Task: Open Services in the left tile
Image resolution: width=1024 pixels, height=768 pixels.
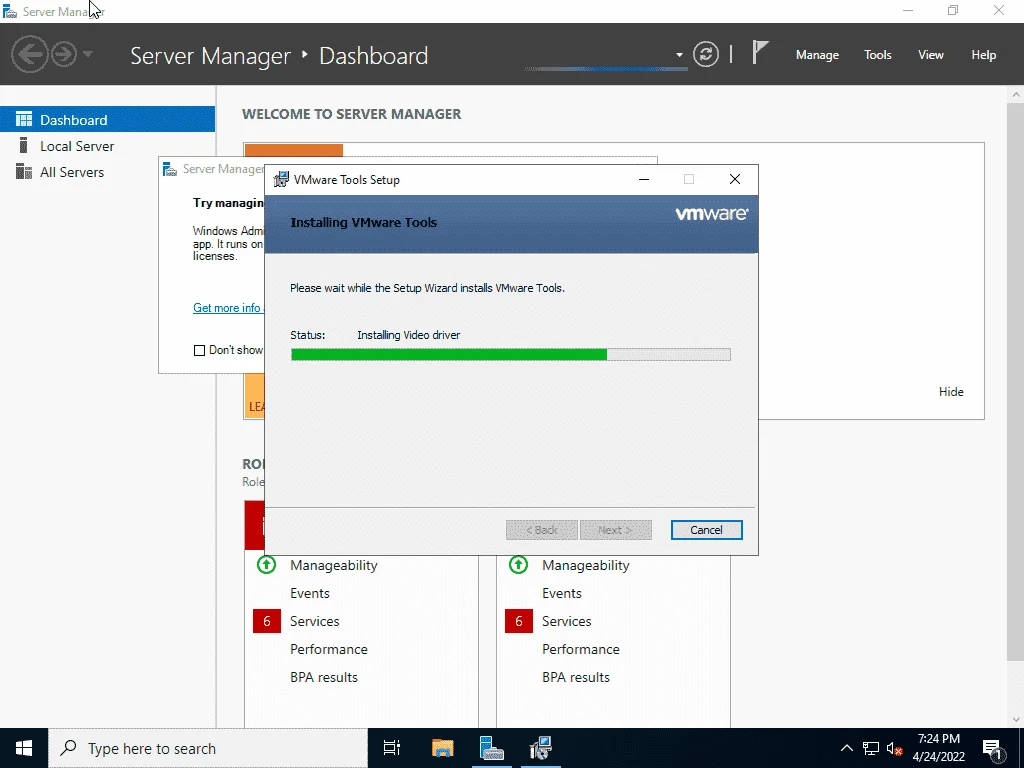Action: pyautogui.click(x=315, y=621)
